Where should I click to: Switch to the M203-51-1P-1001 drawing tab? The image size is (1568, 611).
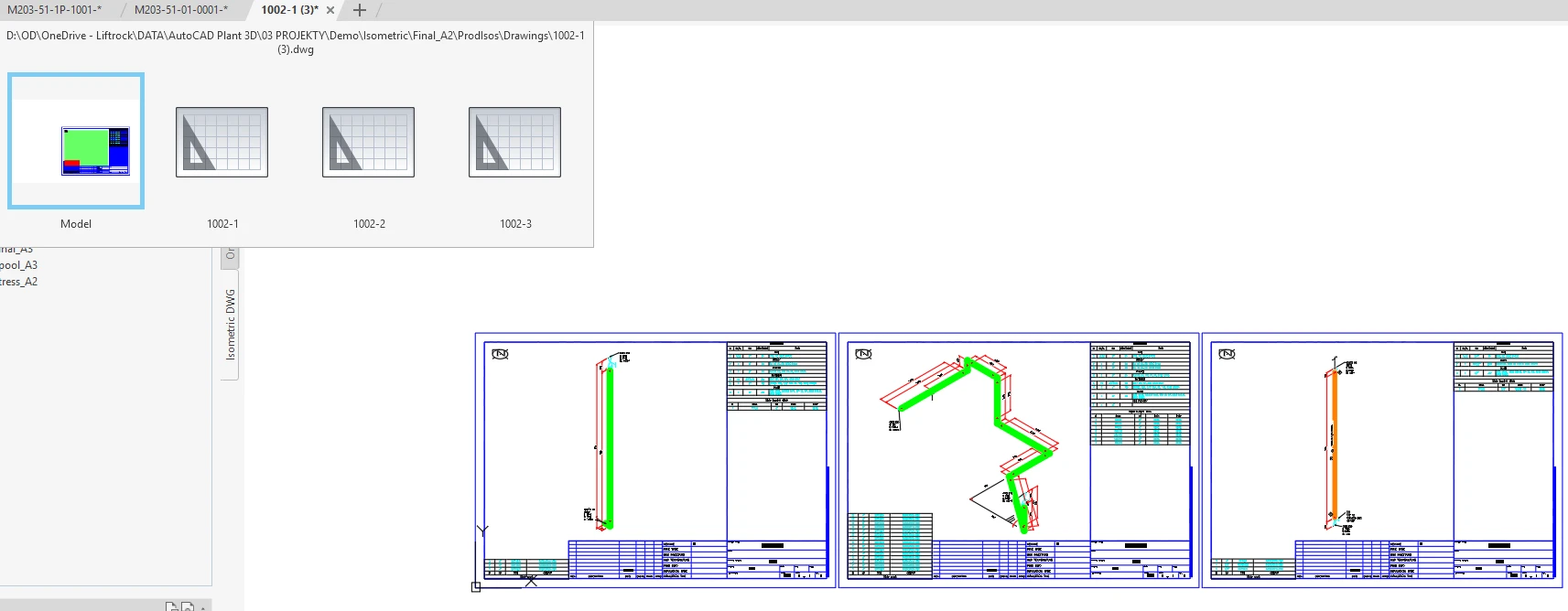pyautogui.click(x=55, y=10)
